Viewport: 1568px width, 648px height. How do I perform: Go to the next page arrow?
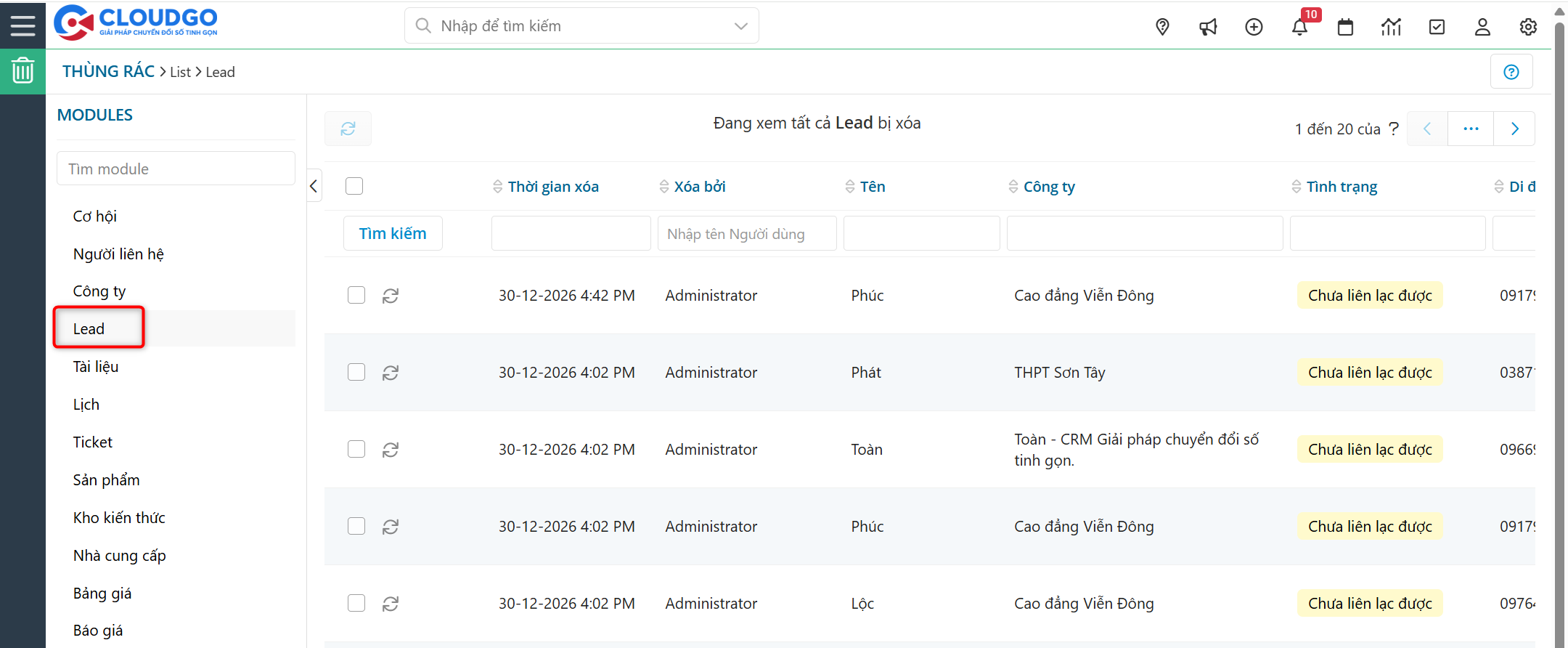click(x=1514, y=129)
